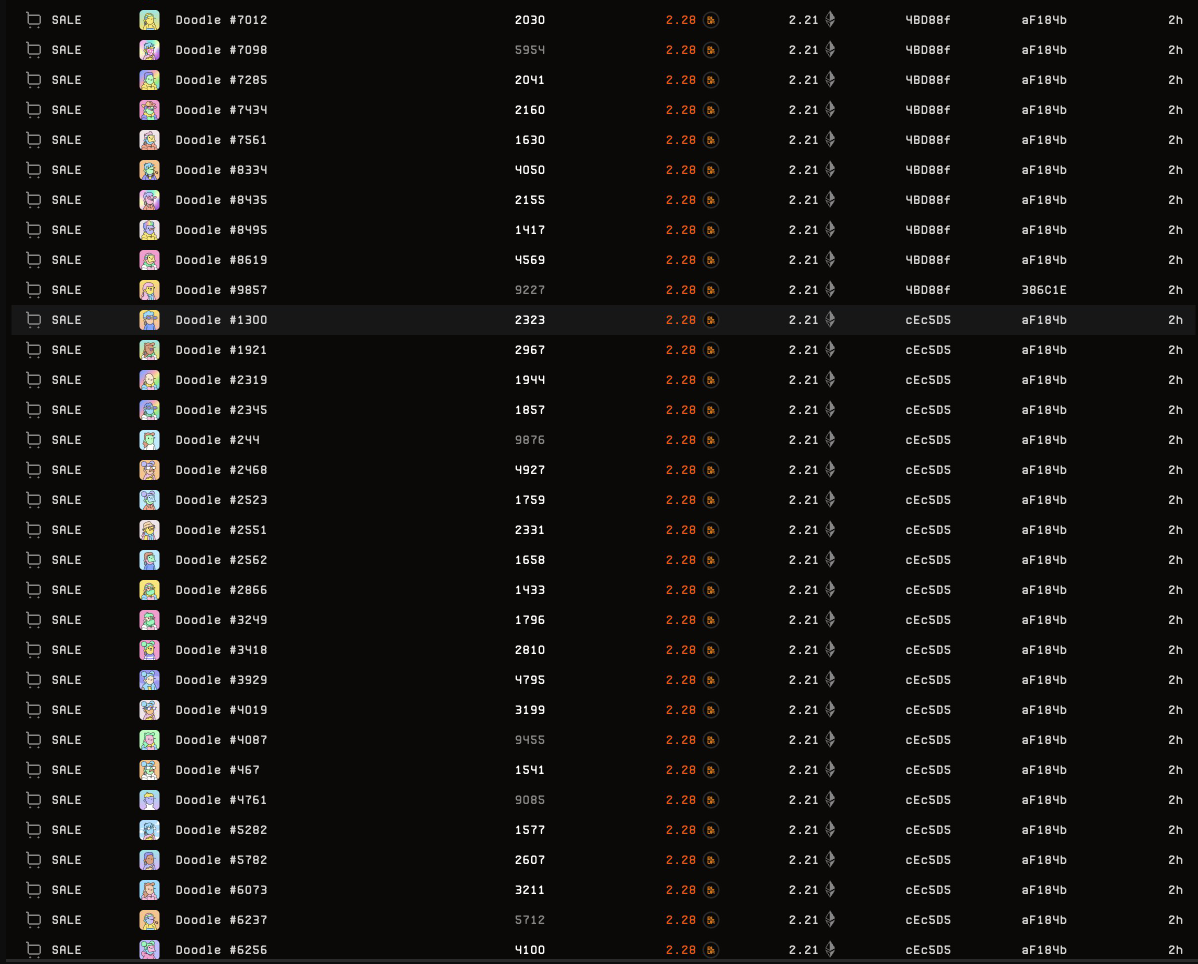This screenshot has height=964, width=1198.
Task: Open the Doodle #6256 item name
Action: 222,949
